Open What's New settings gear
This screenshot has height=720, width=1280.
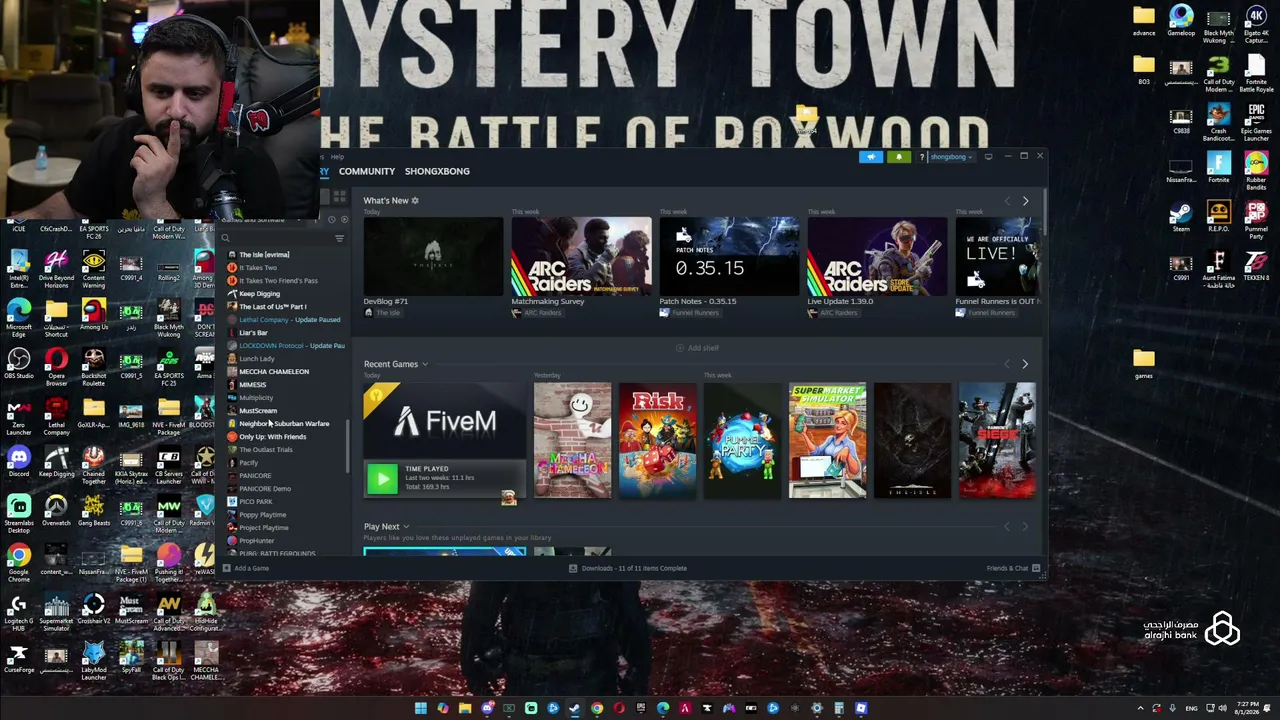click(415, 200)
